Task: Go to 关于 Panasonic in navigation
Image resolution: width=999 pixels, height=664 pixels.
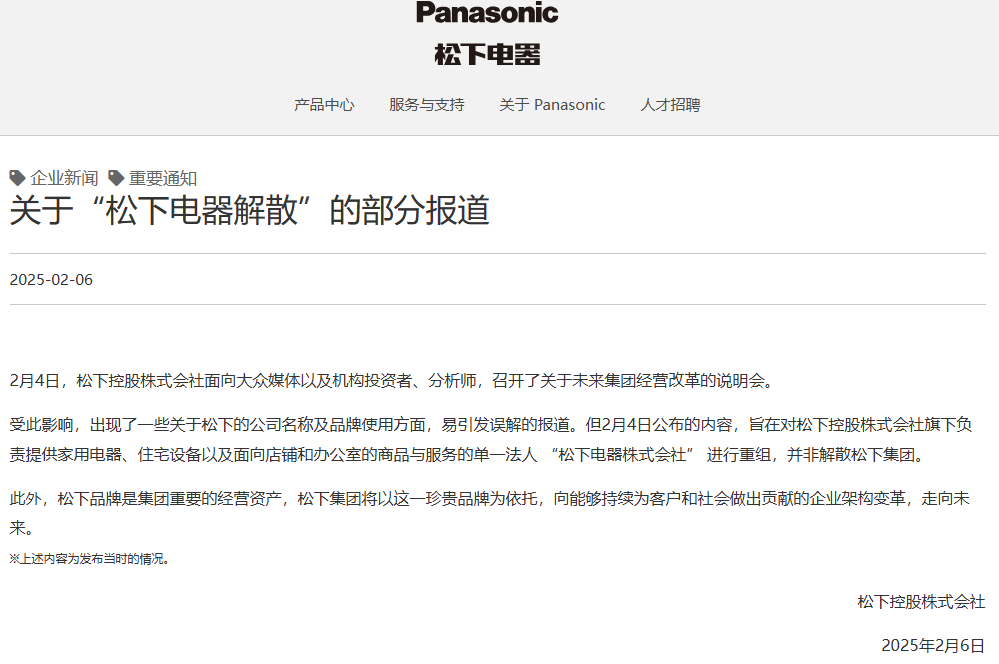Action: point(552,105)
